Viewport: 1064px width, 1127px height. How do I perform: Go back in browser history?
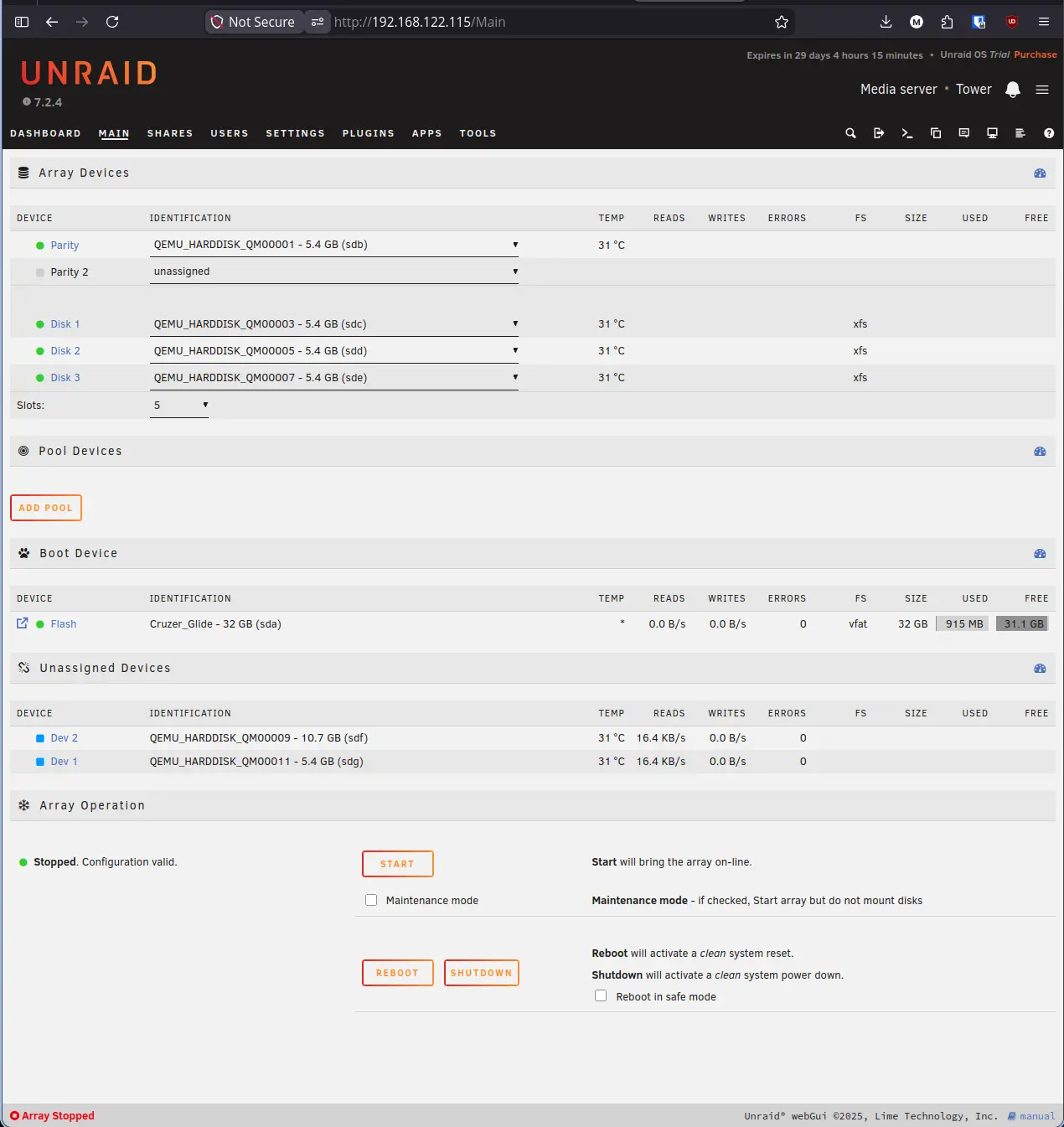coord(52,22)
